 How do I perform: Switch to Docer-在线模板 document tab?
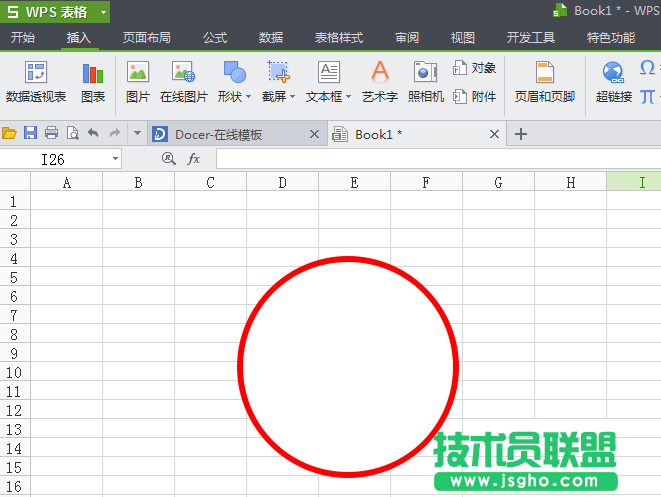pyautogui.click(x=237, y=134)
